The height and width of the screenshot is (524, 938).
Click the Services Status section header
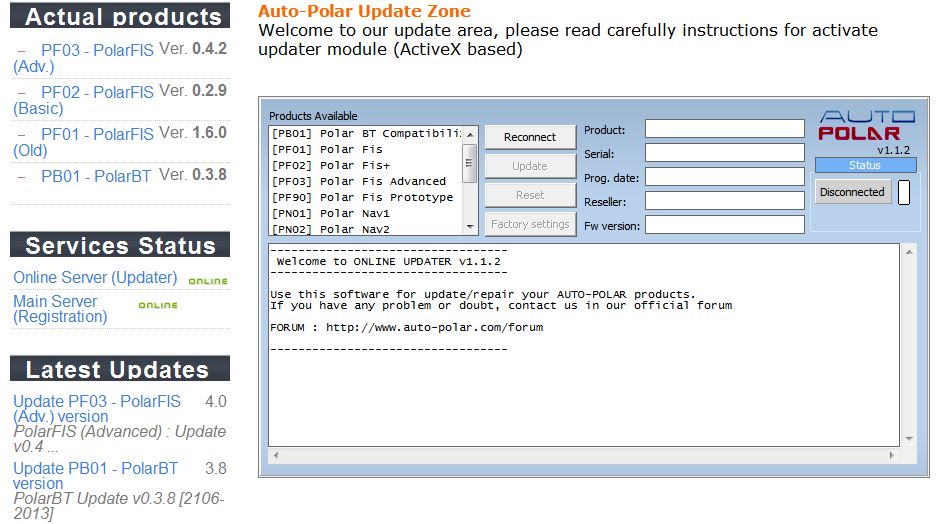point(120,245)
